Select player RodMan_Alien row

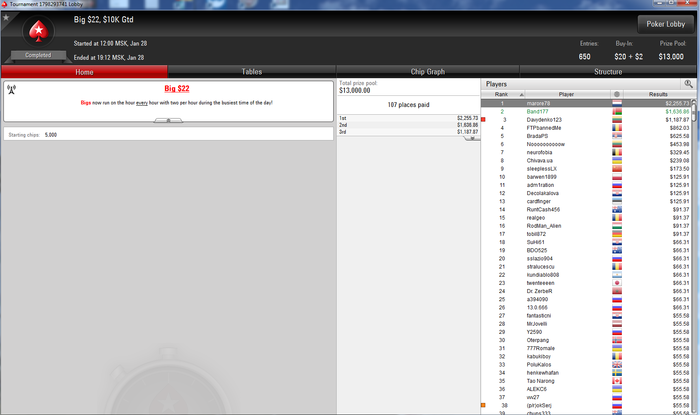coord(586,226)
